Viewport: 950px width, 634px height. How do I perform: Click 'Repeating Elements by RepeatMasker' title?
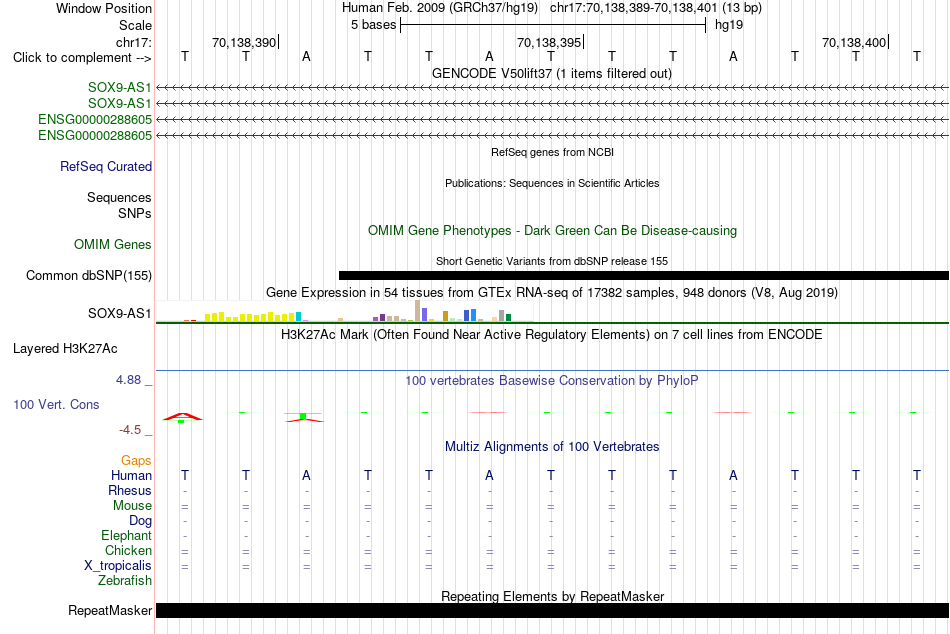click(x=553, y=596)
